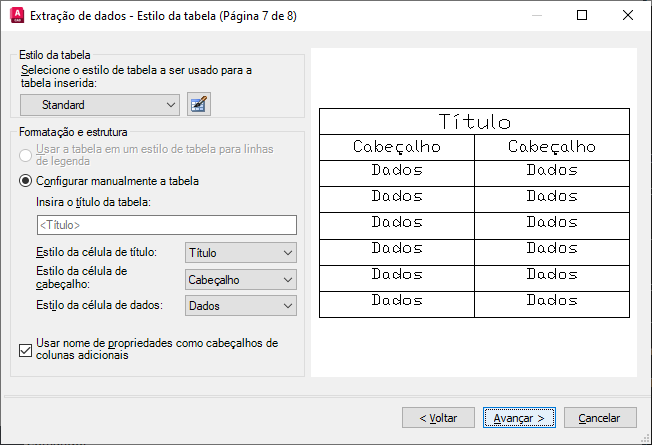Click the first left Dados preview cell

point(396,171)
